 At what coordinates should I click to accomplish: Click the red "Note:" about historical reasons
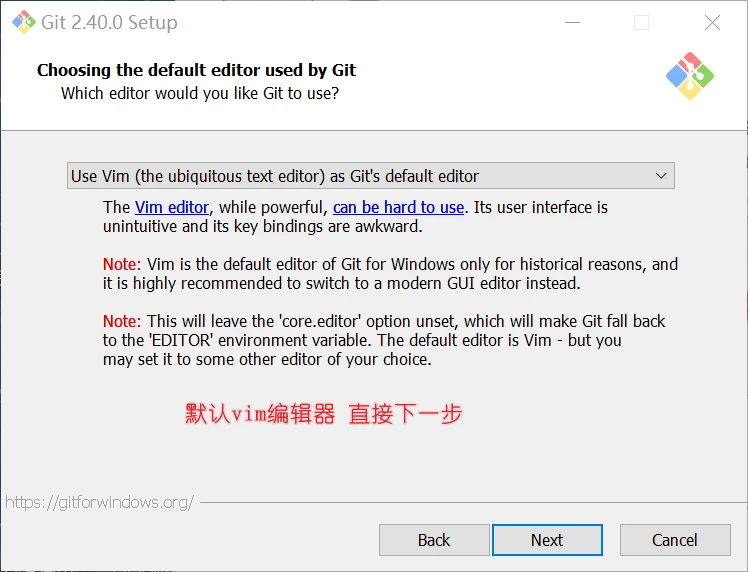tap(122, 264)
